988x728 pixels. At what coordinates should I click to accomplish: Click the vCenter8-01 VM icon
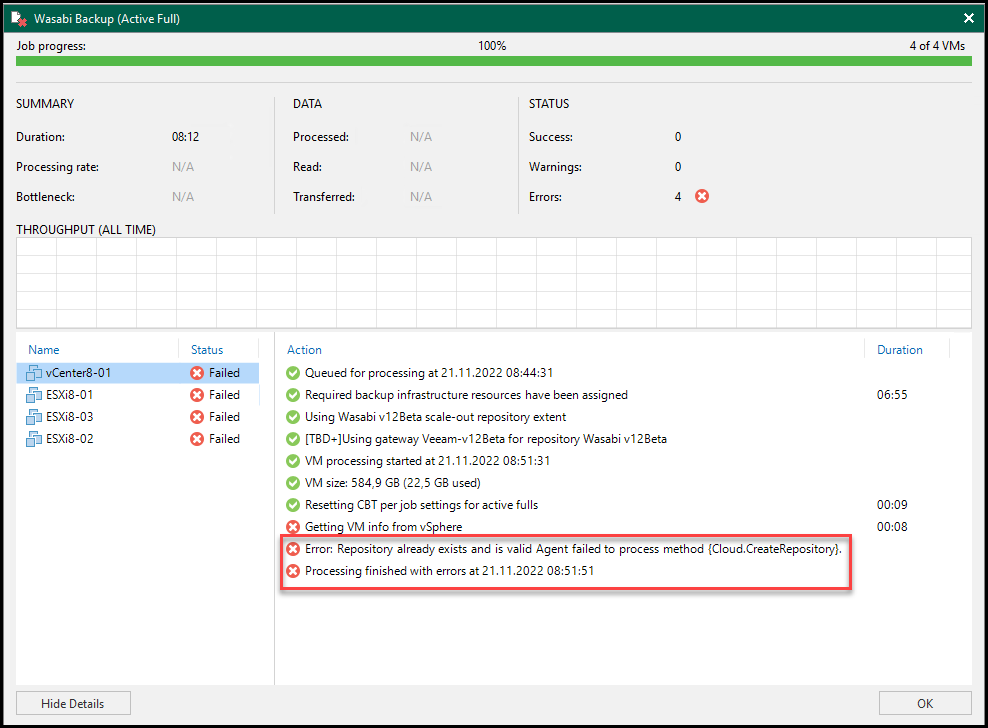pyautogui.click(x=34, y=373)
